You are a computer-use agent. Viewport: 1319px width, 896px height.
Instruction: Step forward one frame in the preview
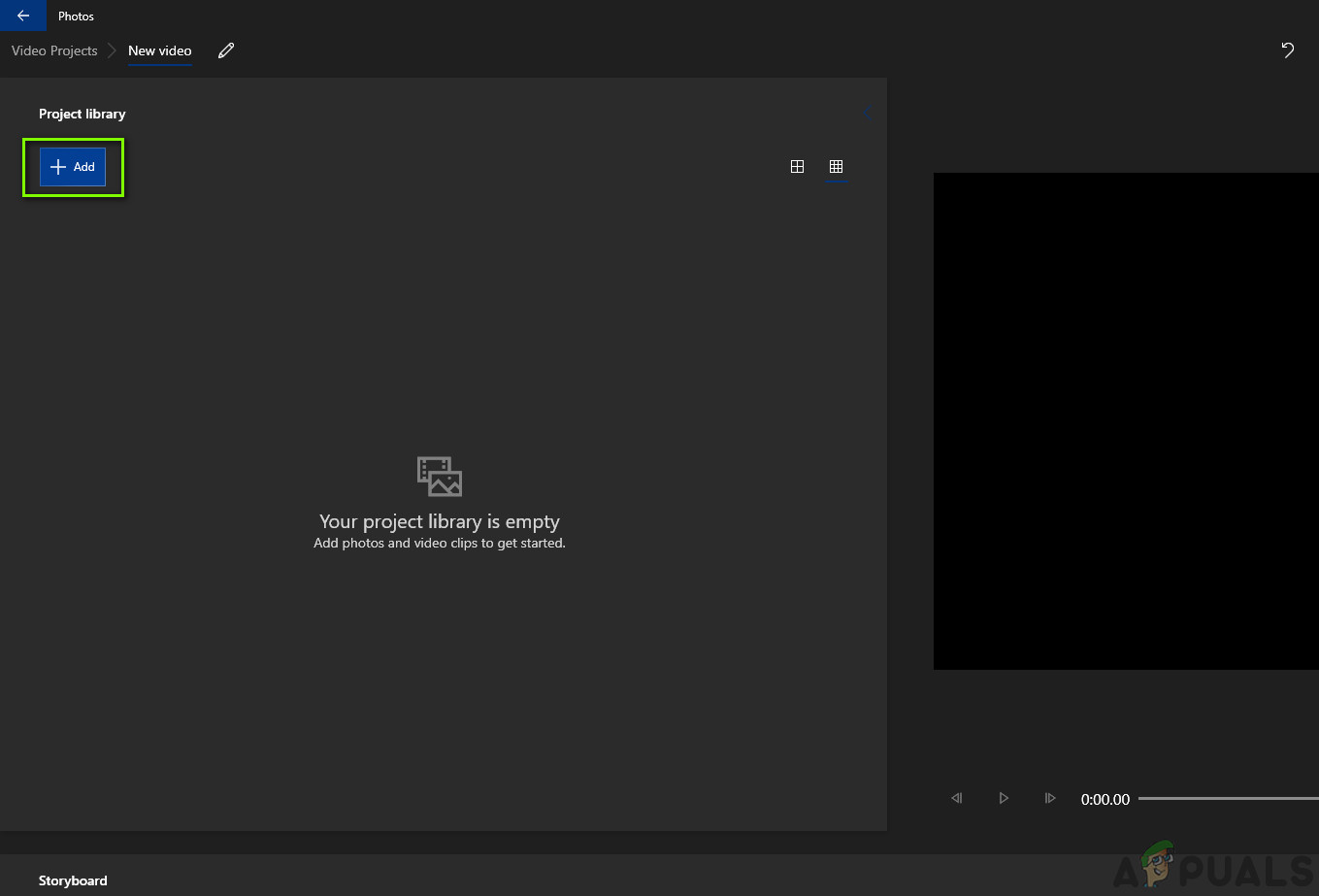(x=1050, y=798)
